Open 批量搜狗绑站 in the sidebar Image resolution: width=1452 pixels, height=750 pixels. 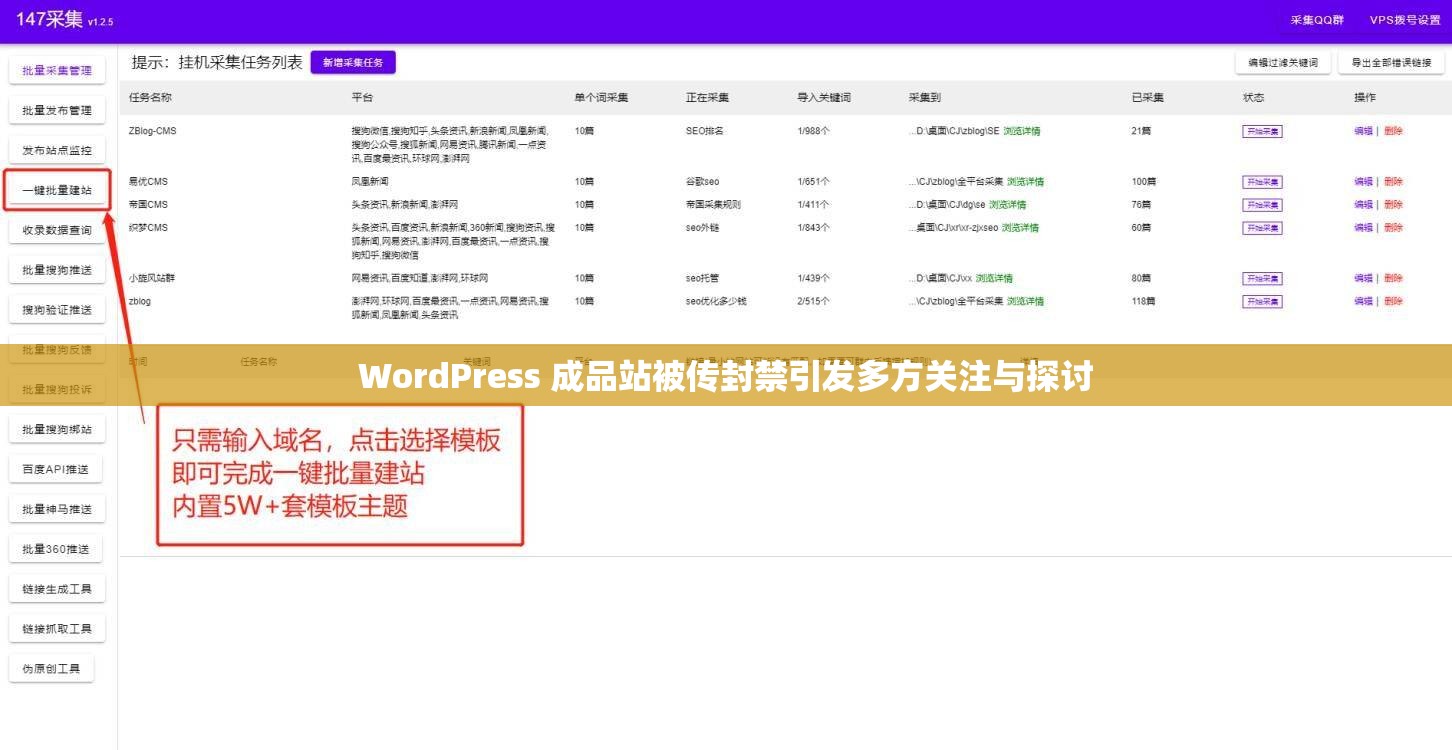[x=57, y=430]
